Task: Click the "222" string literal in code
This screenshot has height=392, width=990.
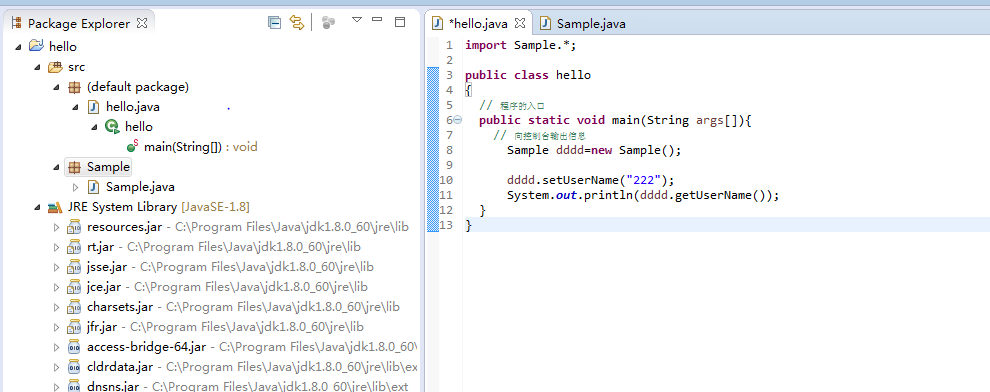Action: coord(643,180)
